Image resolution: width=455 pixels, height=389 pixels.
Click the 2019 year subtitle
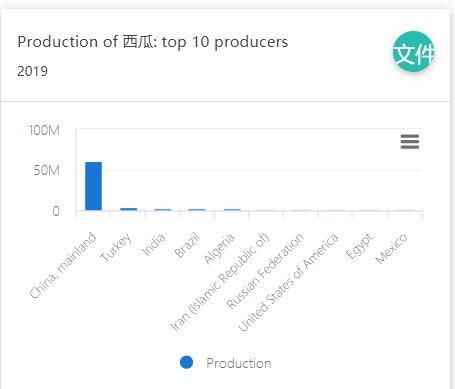coord(33,71)
